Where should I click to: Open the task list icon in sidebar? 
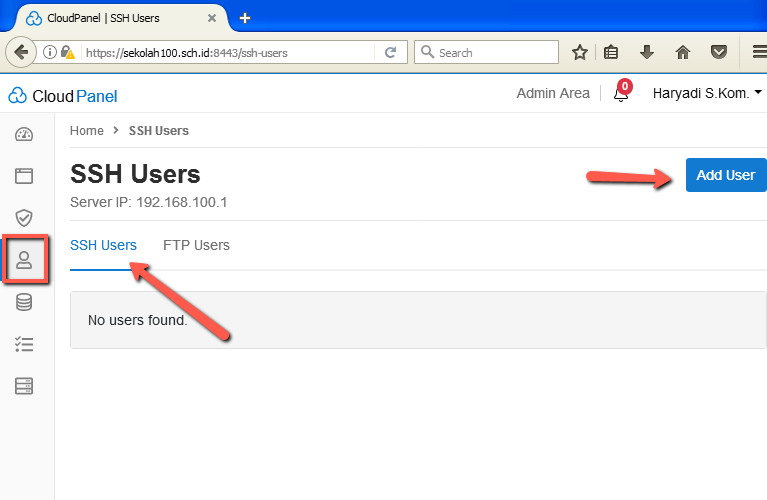point(24,344)
